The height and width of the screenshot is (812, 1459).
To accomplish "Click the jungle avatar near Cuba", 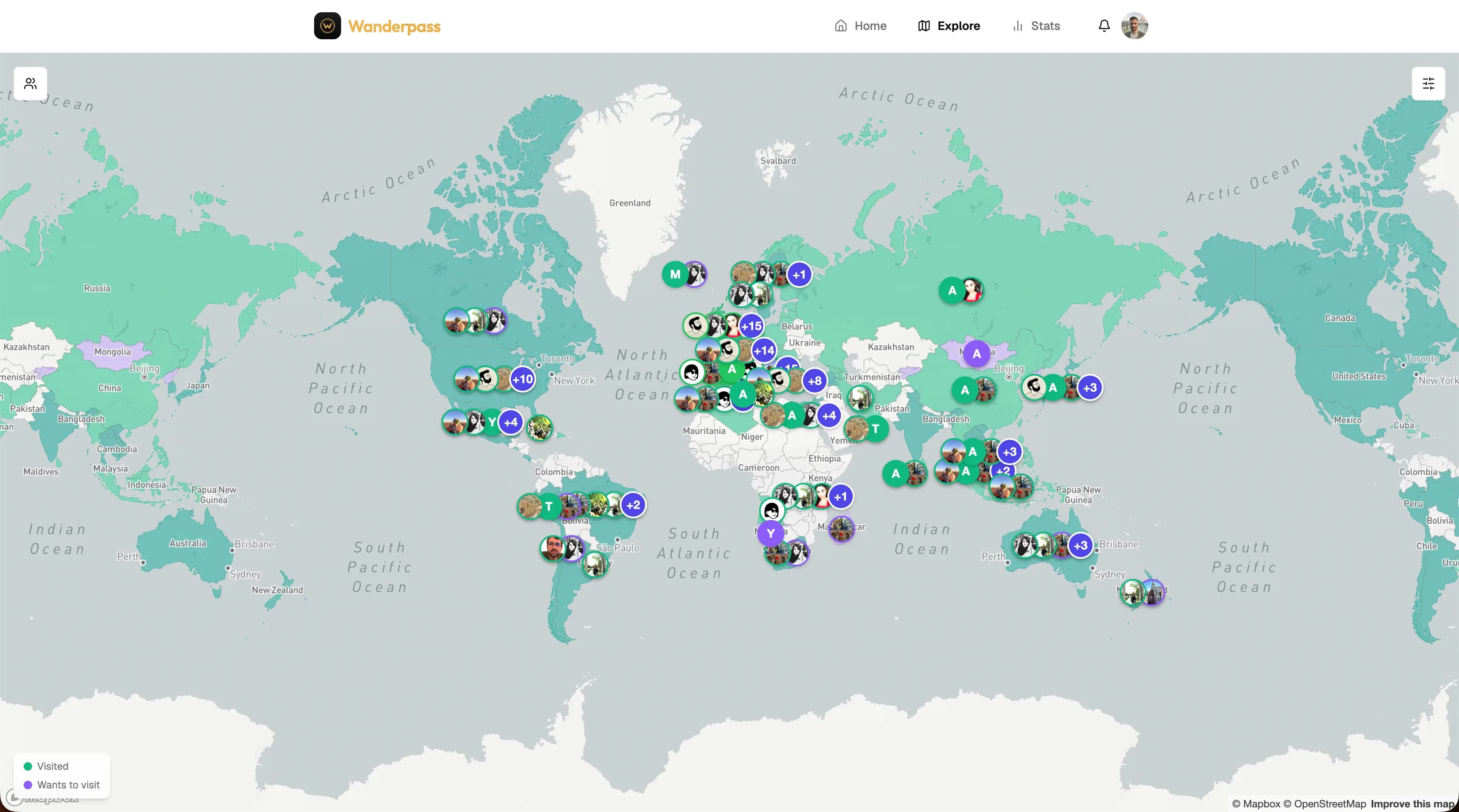I will [539, 428].
